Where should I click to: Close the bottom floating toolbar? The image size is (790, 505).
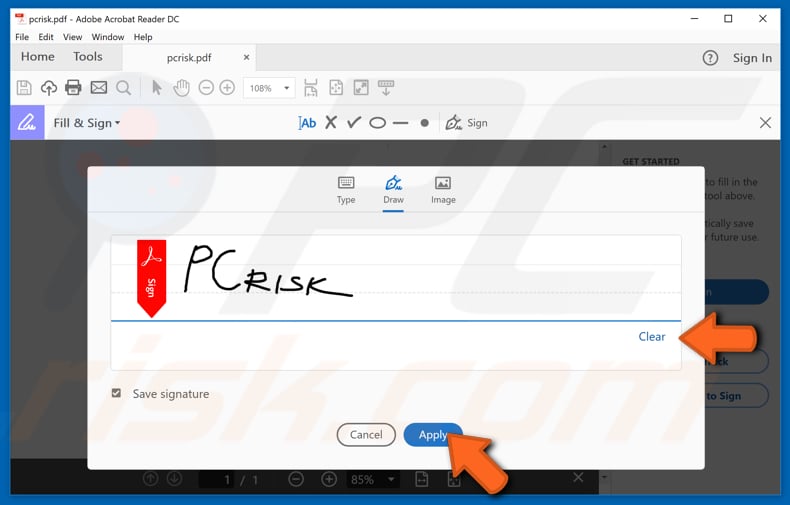point(578,477)
